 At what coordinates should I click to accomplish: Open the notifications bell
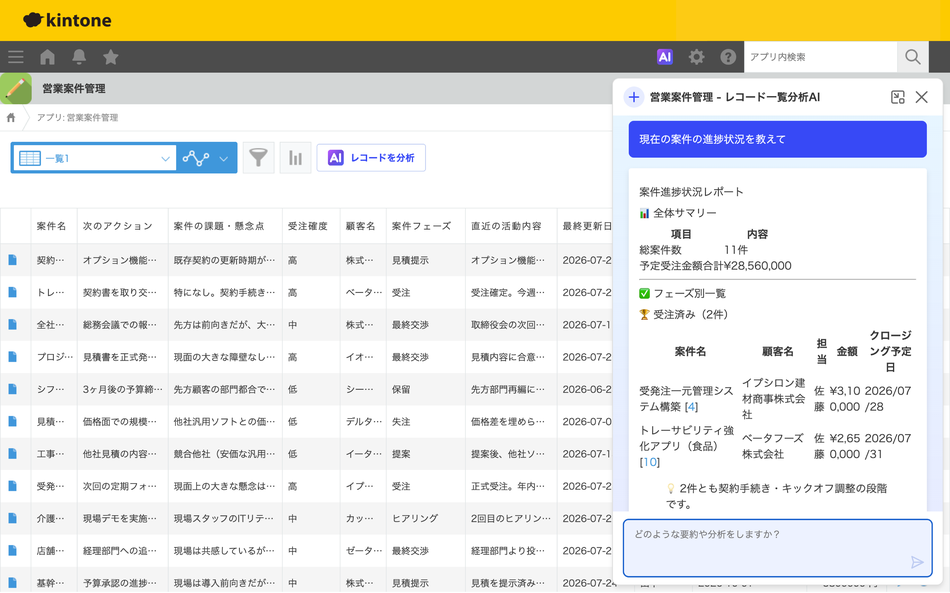pos(79,57)
